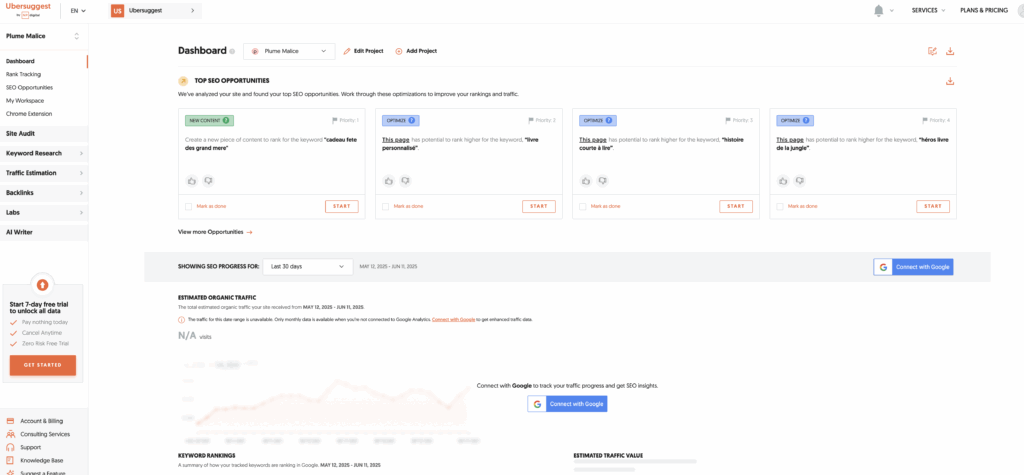Open the Plume Malice dropdown next to Dashboard
1024x475 pixels.
pos(289,51)
